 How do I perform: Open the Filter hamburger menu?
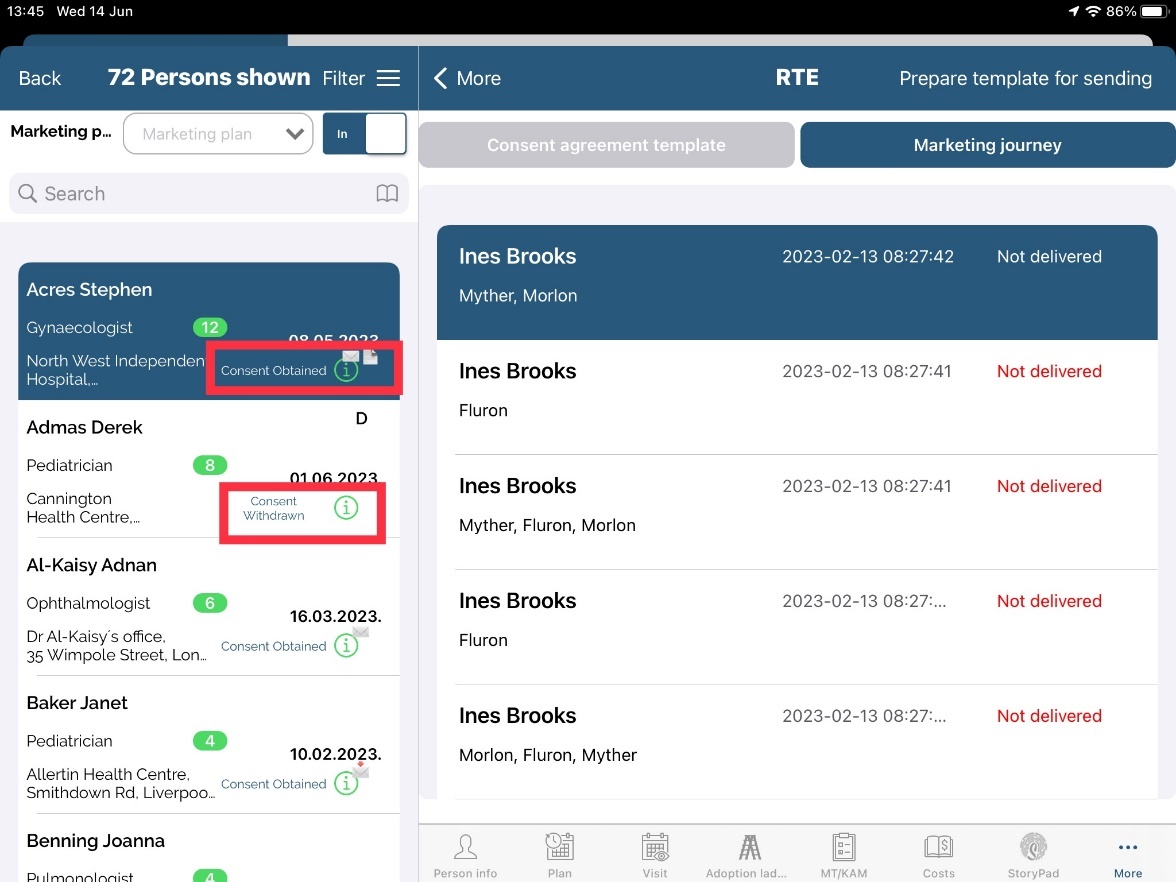[x=388, y=78]
